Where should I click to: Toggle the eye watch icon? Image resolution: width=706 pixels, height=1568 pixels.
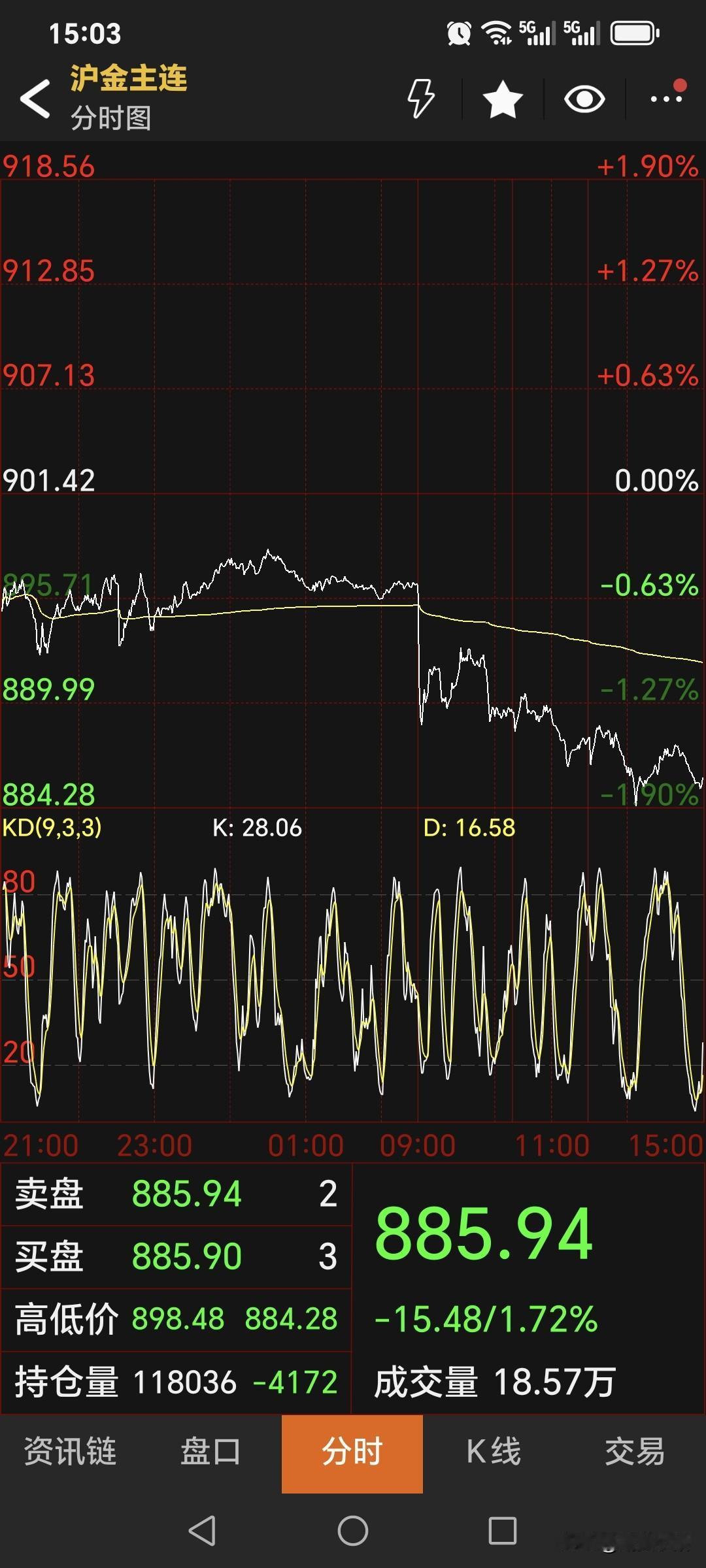[584, 99]
